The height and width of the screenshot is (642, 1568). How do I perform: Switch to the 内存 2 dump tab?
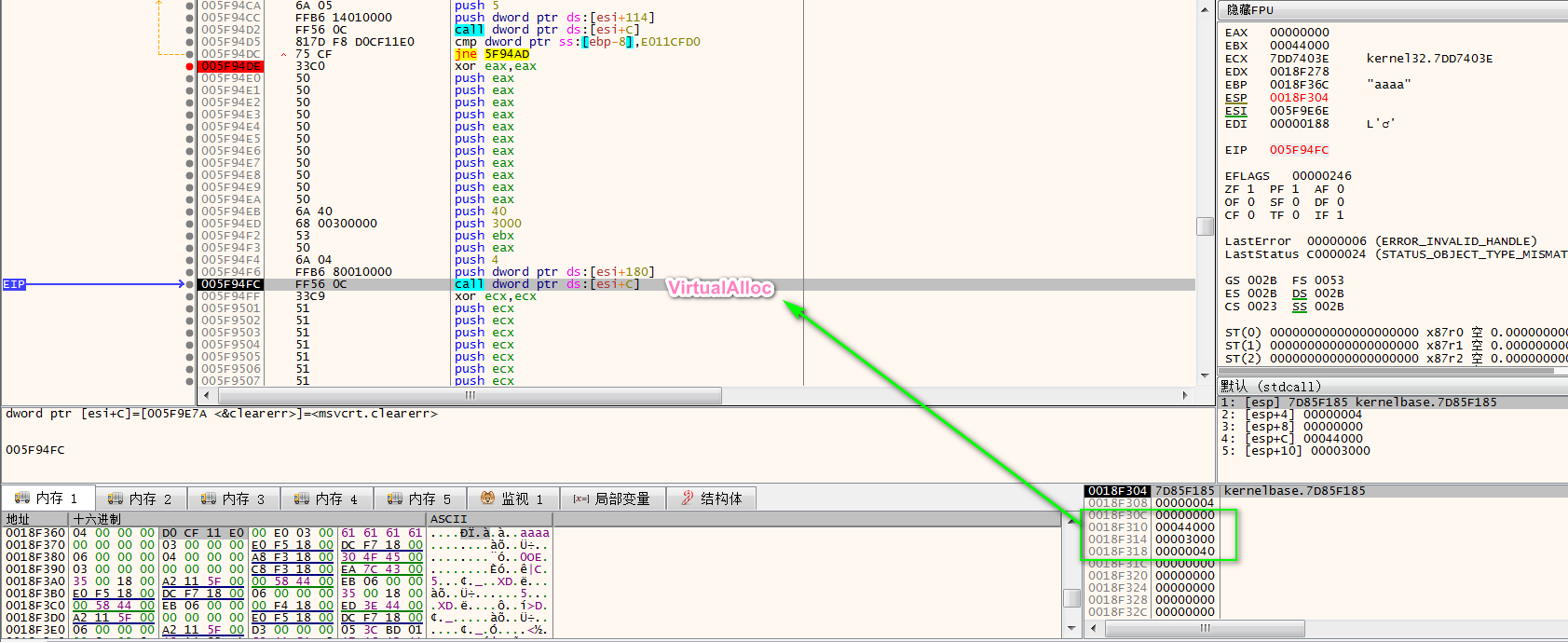[140, 499]
